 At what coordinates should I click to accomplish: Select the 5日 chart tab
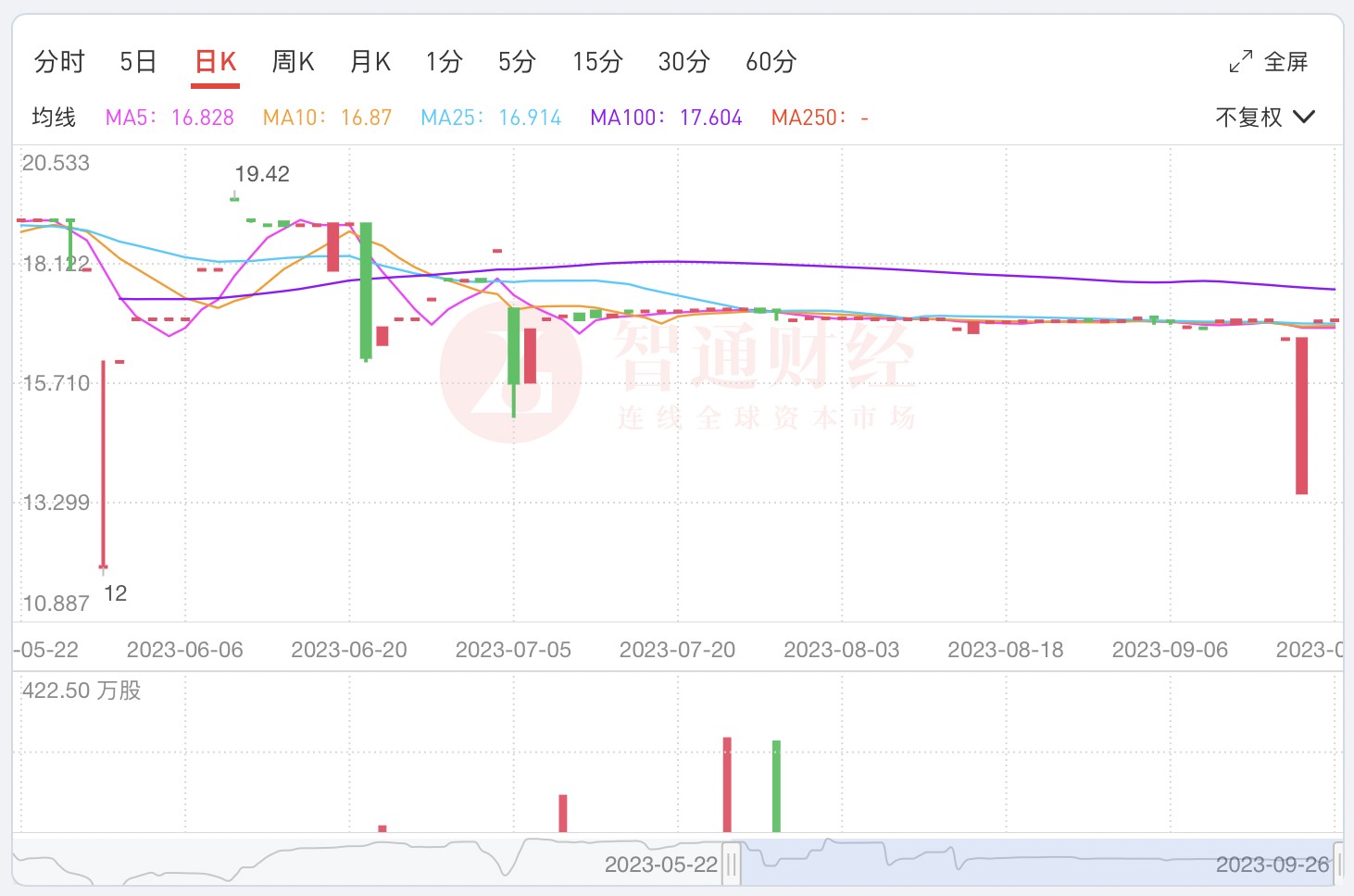[138, 62]
